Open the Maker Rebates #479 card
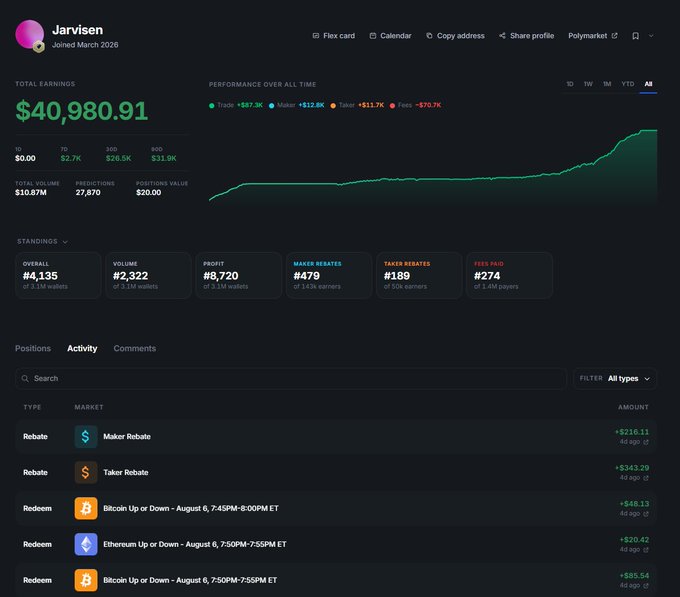680x597 pixels. click(329, 275)
